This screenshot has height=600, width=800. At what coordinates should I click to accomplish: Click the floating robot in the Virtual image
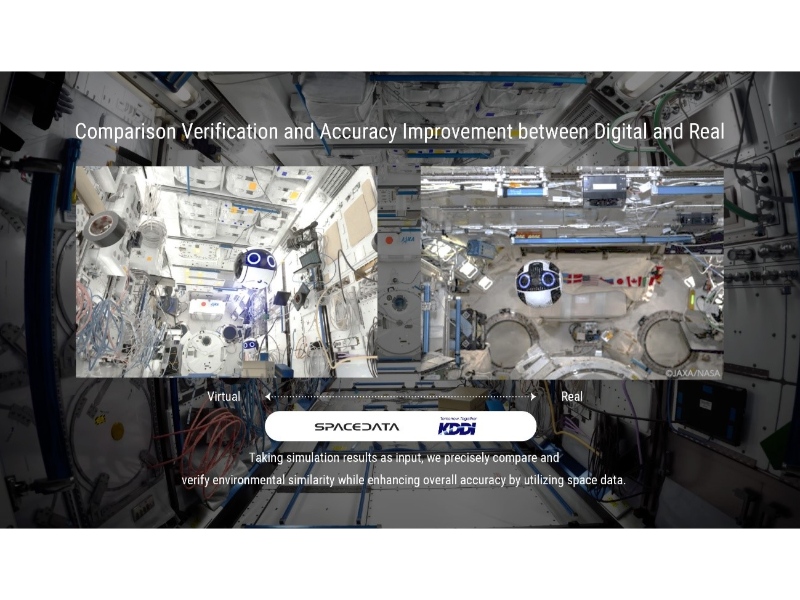[x=256, y=267]
